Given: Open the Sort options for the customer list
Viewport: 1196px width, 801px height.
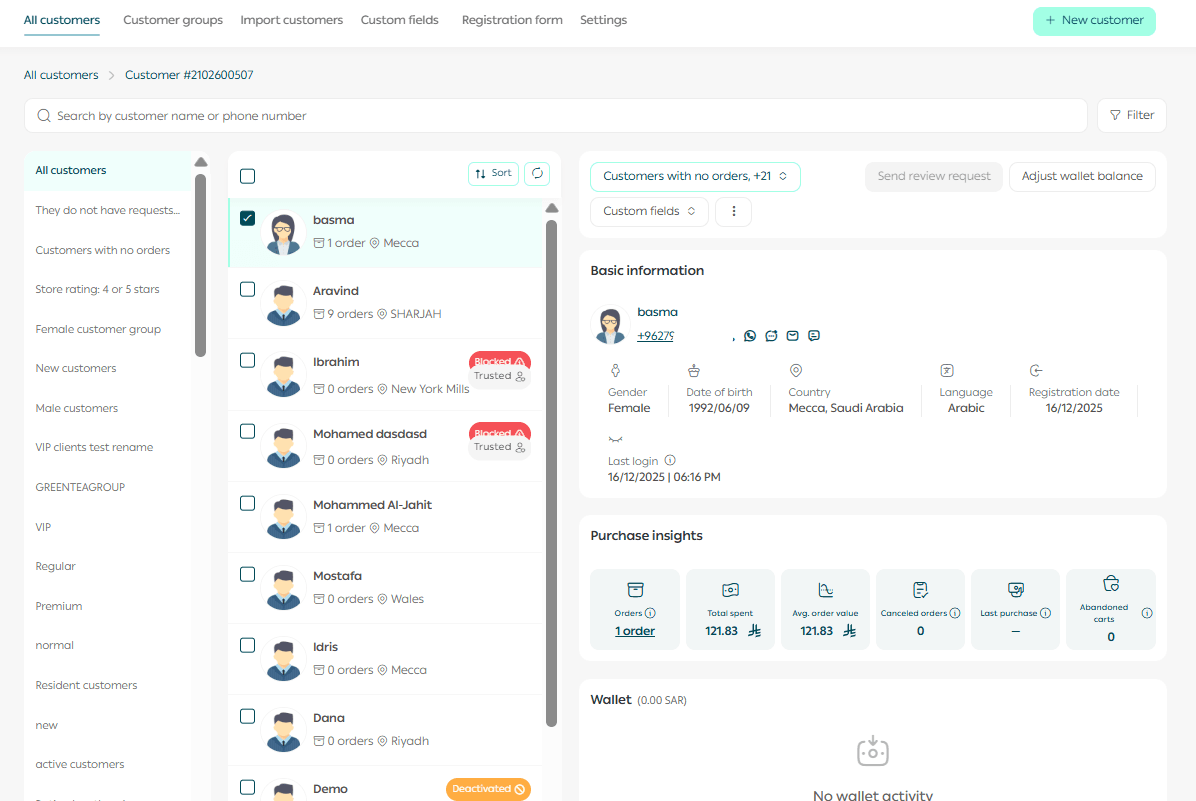Looking at the screenshot, I should pyautogui.click(x=493, y=174).
